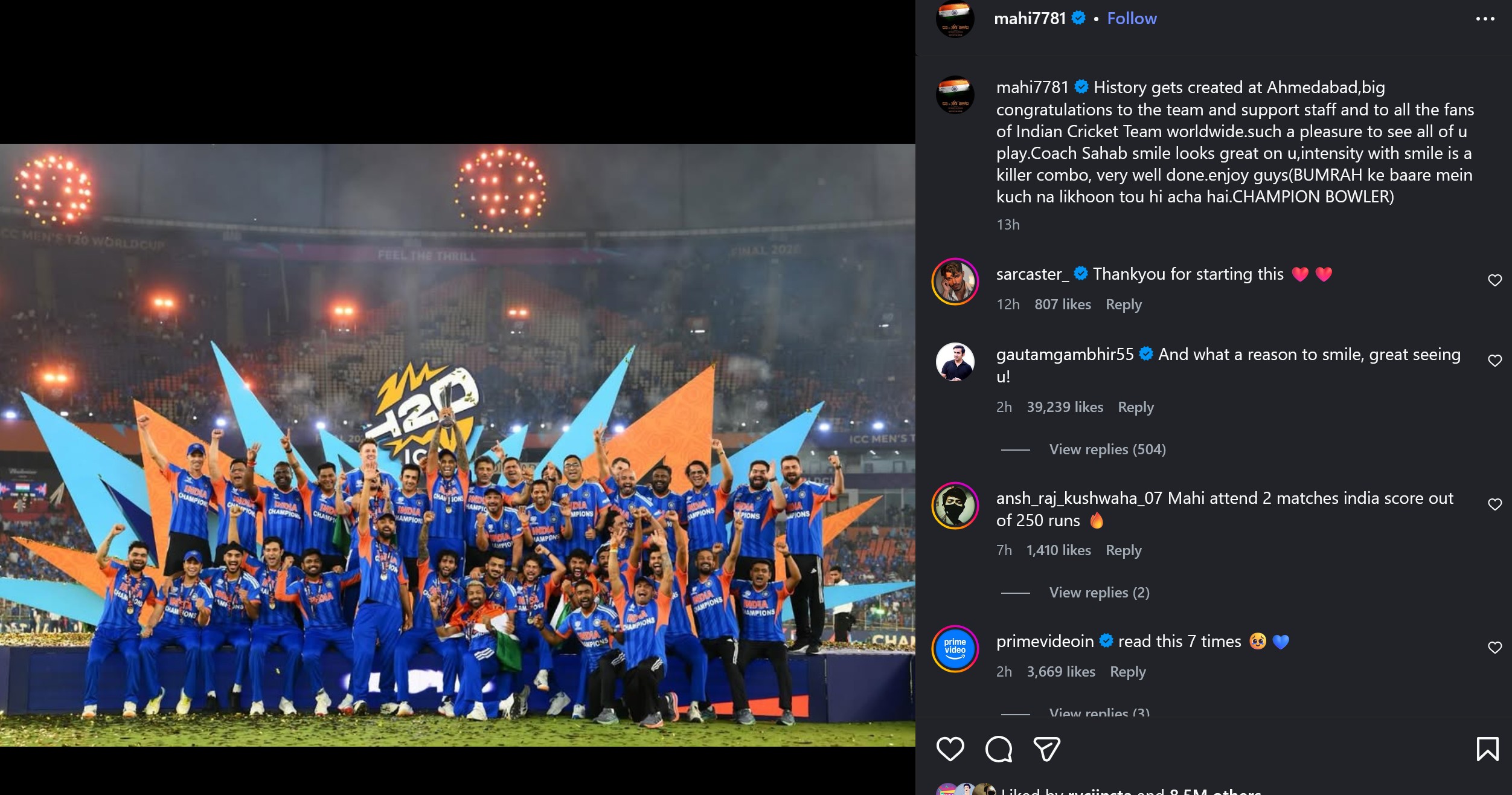1512x795 pixels.
Task: View replies to ansh_raj_kushwaha_07's comment
Action: point(1100,593)
